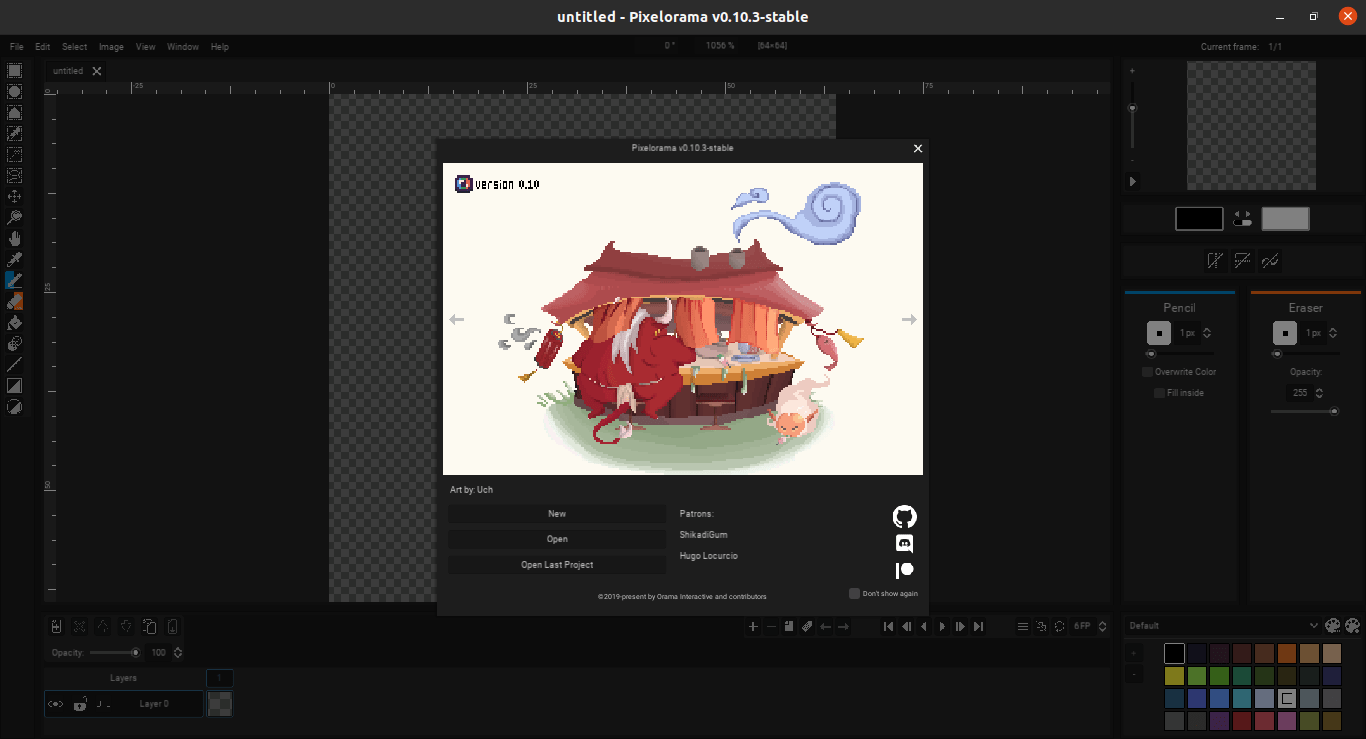Click the black left color swatch
The width and height of the screenshot is (1366, 739).
coord(1199,219)
